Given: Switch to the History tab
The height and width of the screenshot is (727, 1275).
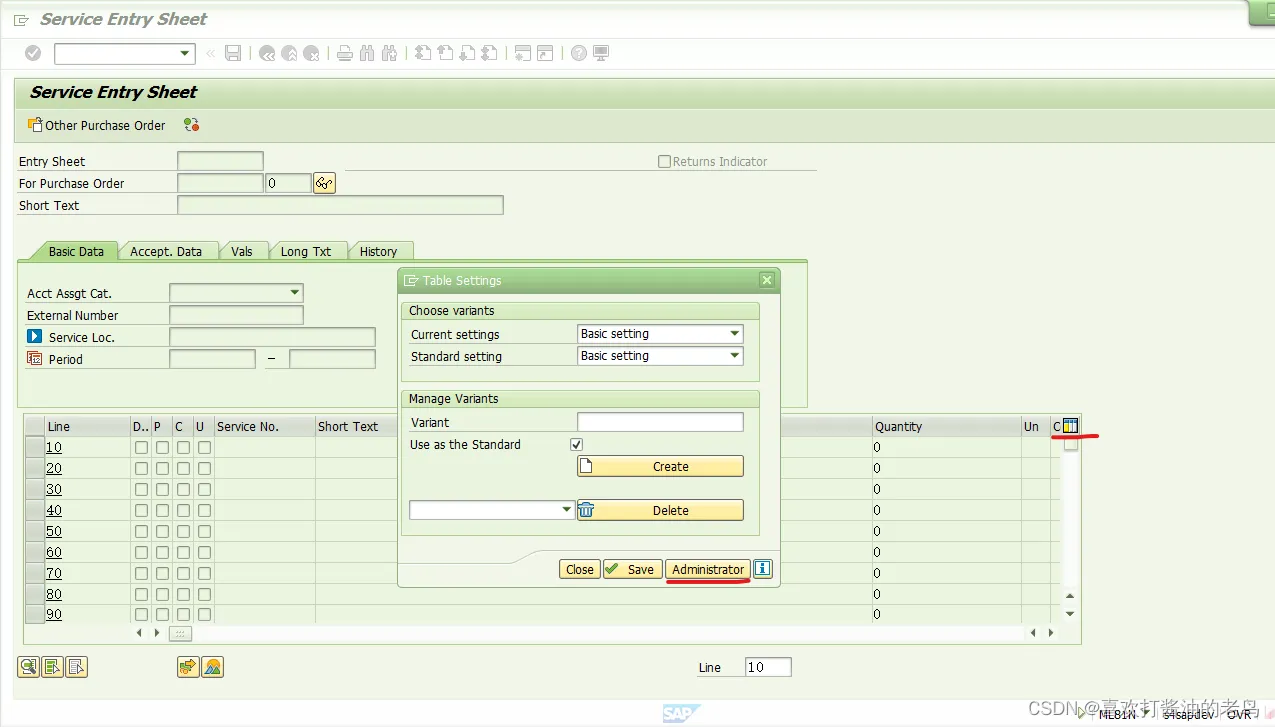Looking at the screenshot, I should click(x=379, y=251).
